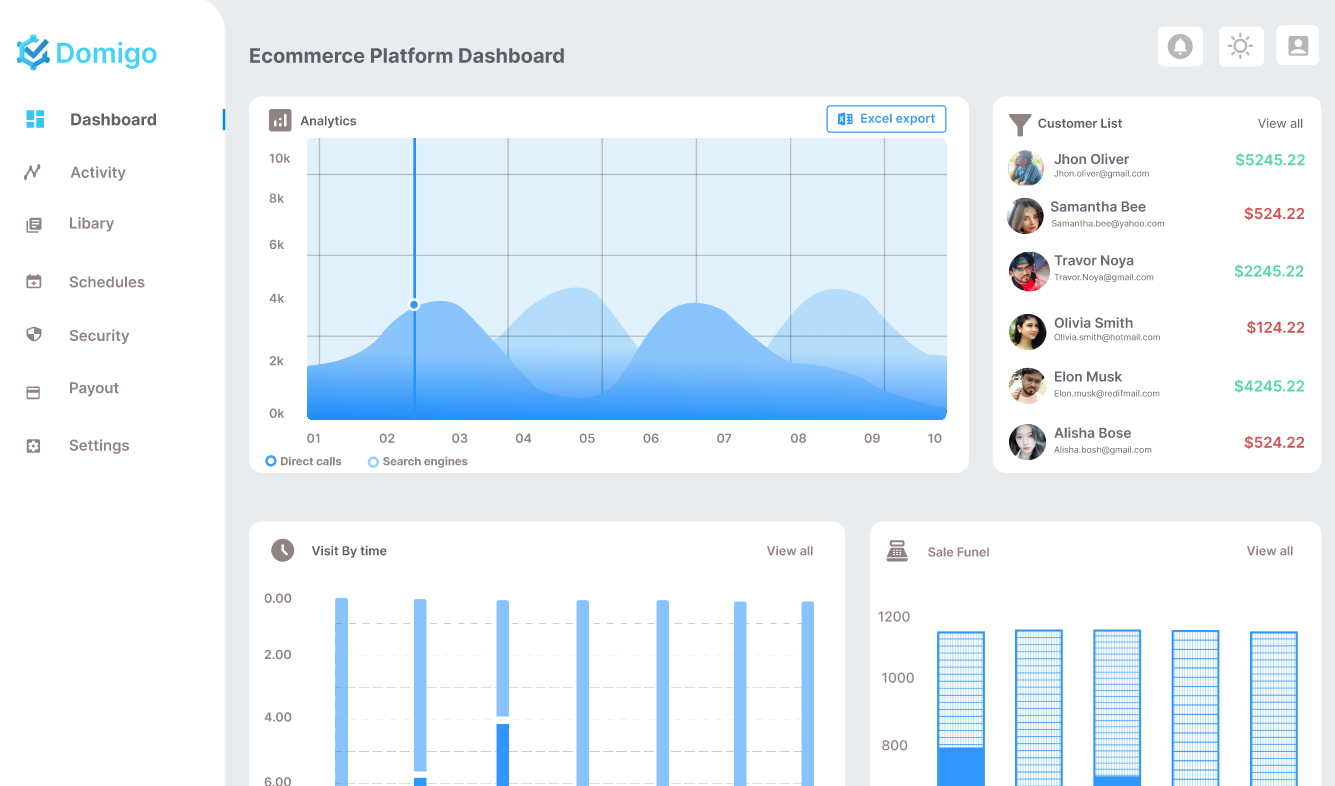
Task: Click the Payout card icon
Action: coord(33,393)
